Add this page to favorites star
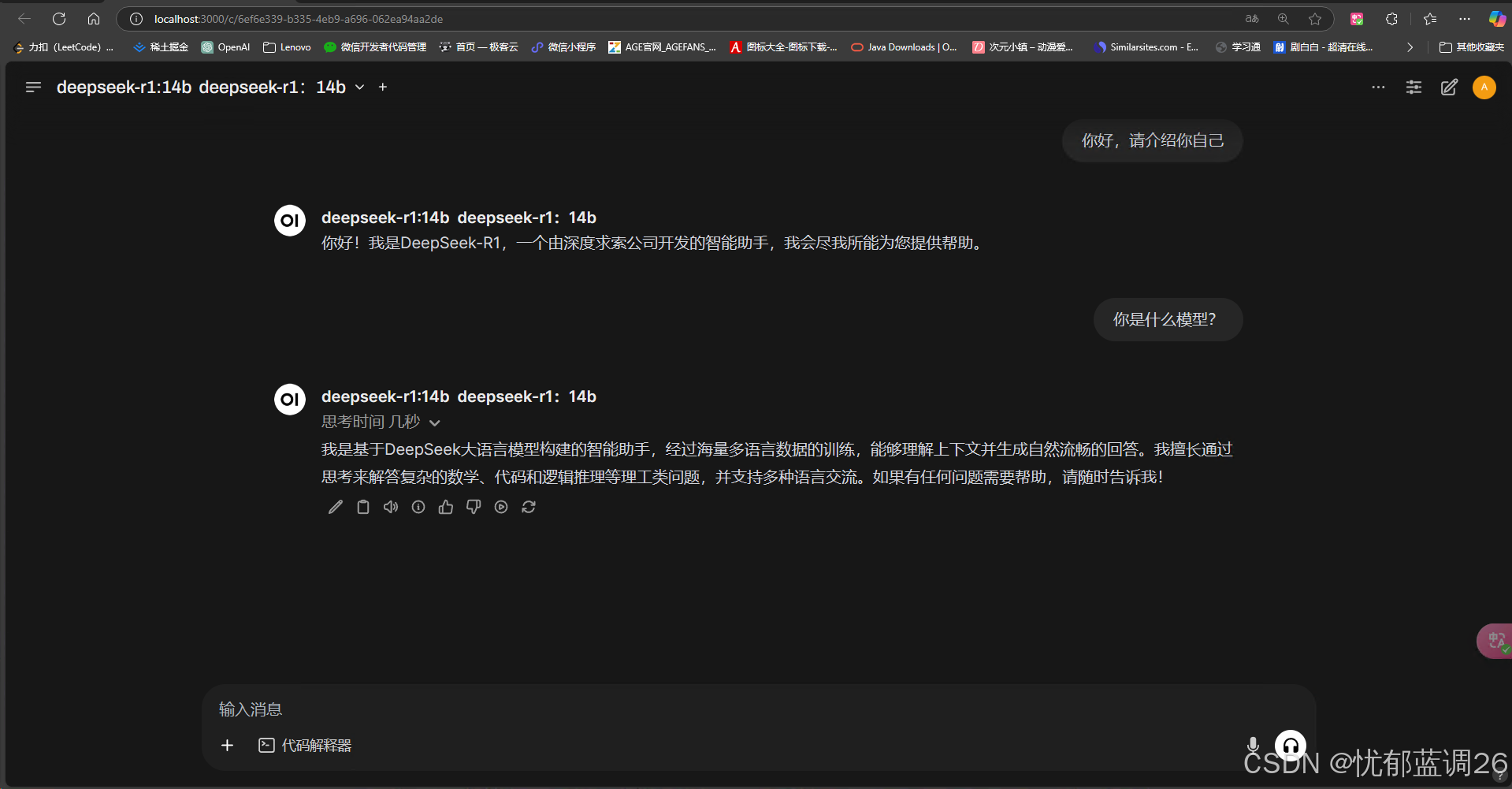The width and height of the screenshot is (1512, 789). [x=1315, y=19]
